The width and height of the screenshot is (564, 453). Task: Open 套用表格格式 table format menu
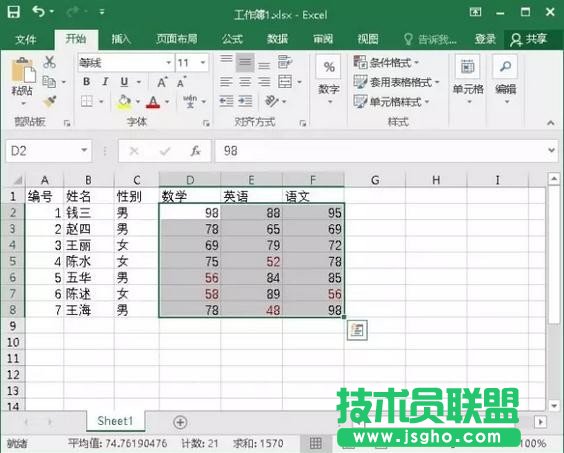click(x=396, y=82)
